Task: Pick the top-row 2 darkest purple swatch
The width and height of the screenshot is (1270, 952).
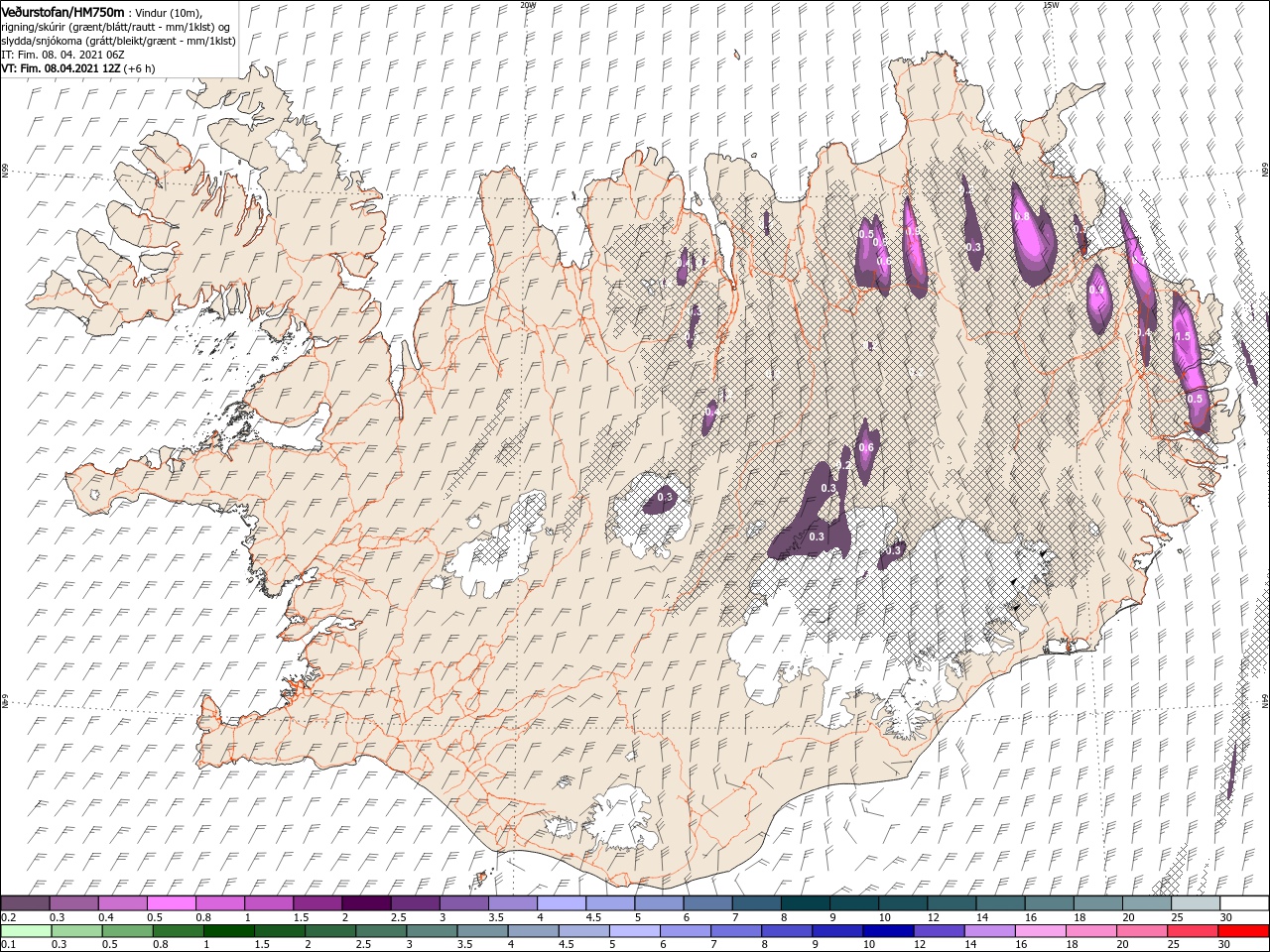Action: [366, 903]
